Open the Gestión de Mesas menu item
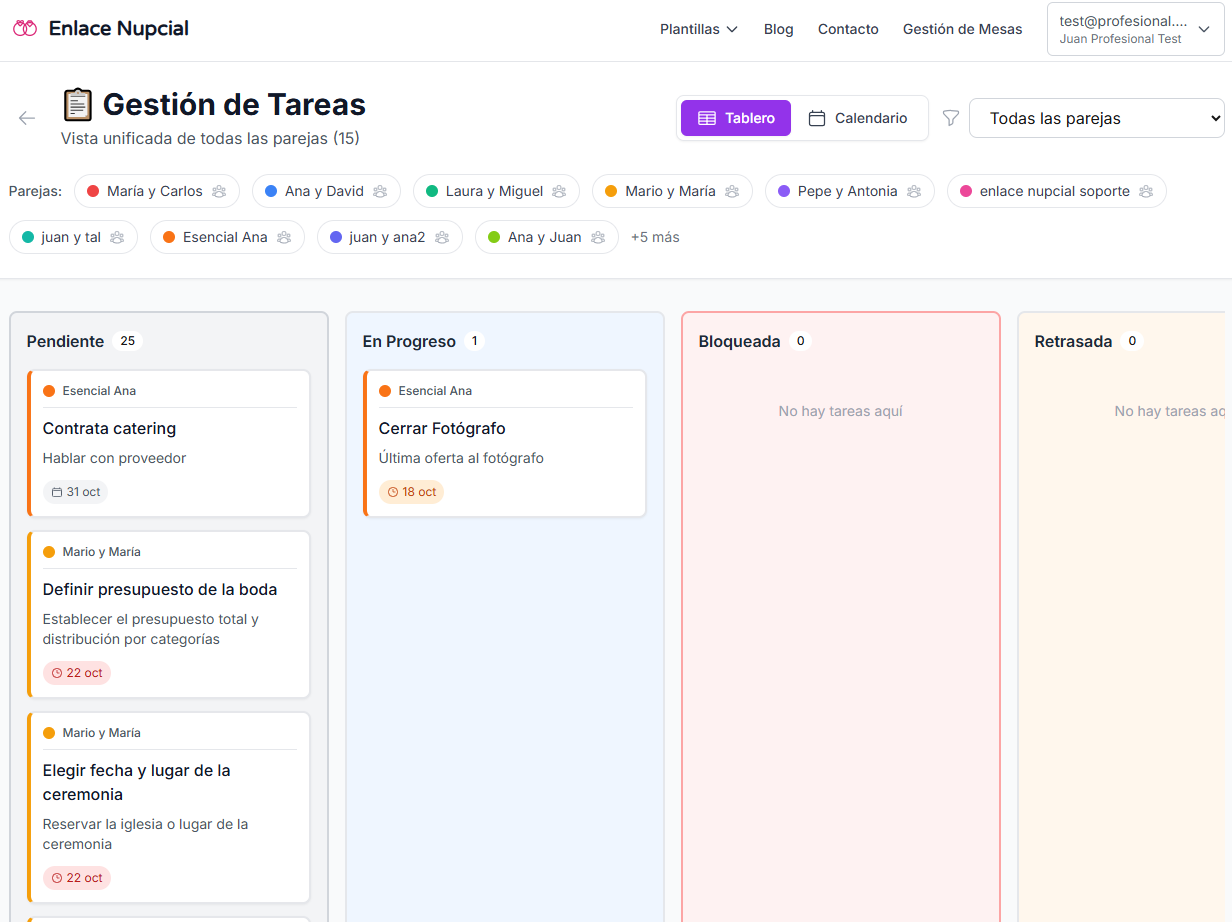The width and height of the screenshot is (1232, 922). (x=962, y=29)
